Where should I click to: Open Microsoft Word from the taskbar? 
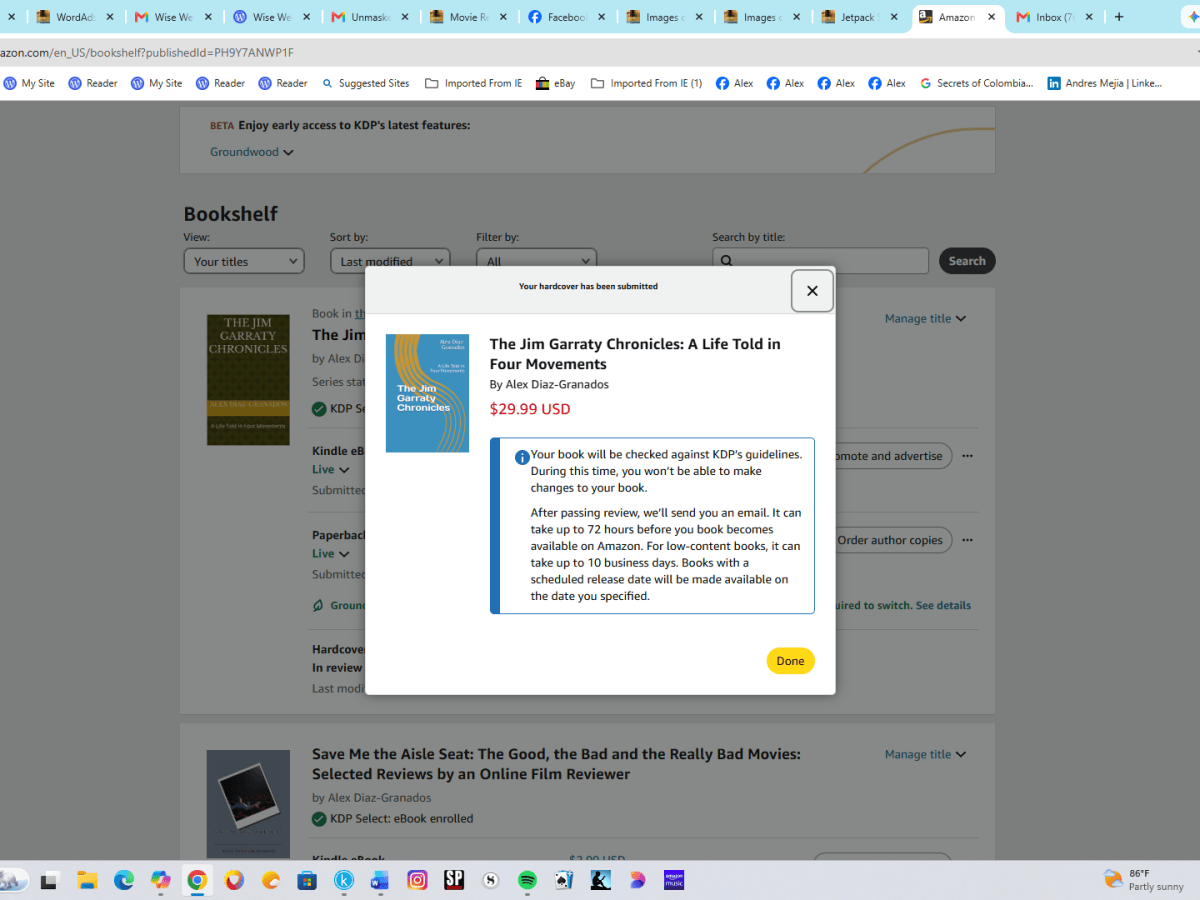point(380,880)
